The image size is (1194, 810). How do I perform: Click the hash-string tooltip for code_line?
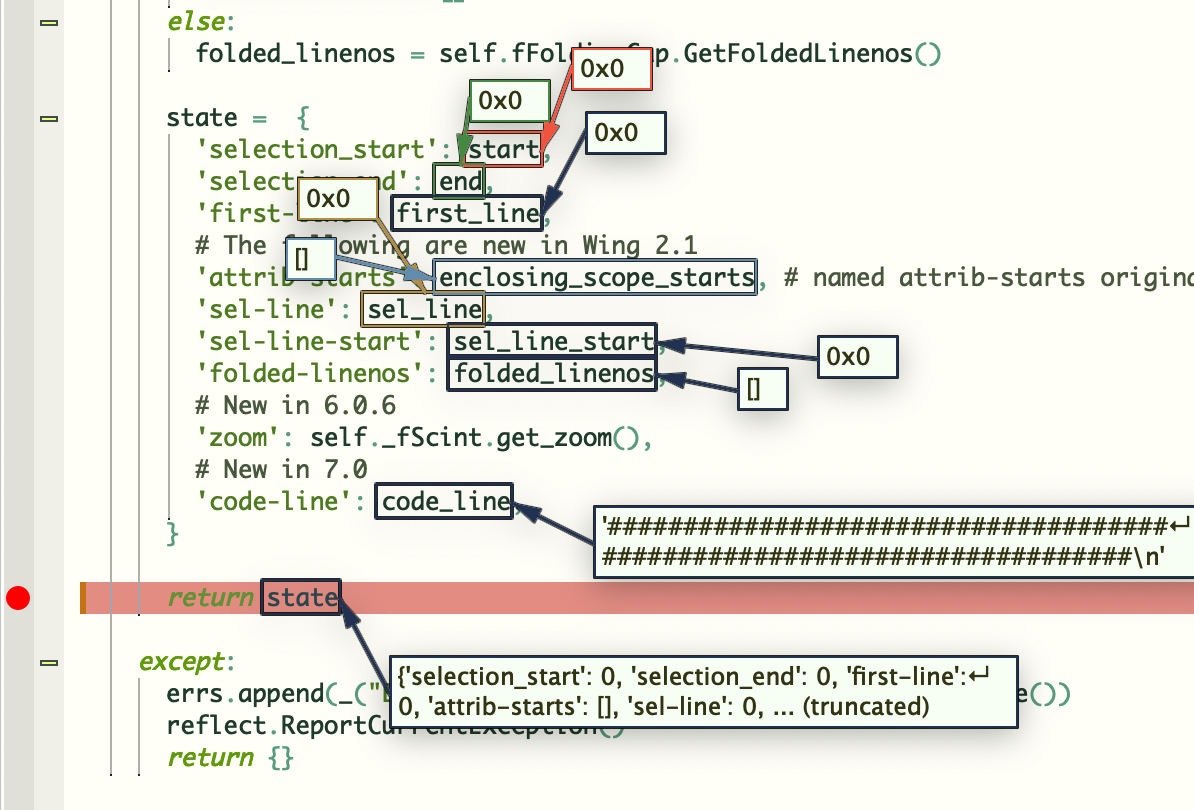click(894, 541)
